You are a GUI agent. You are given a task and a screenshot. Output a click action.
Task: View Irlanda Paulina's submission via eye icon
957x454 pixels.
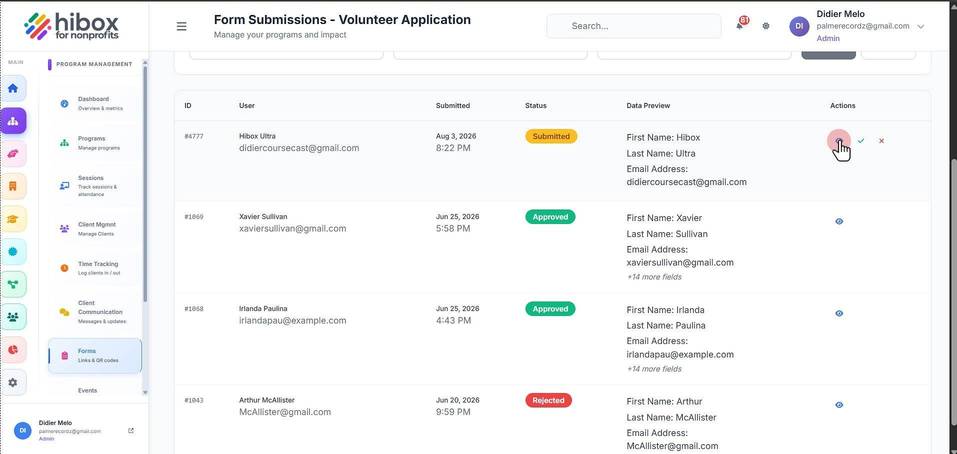click(839, 313)
